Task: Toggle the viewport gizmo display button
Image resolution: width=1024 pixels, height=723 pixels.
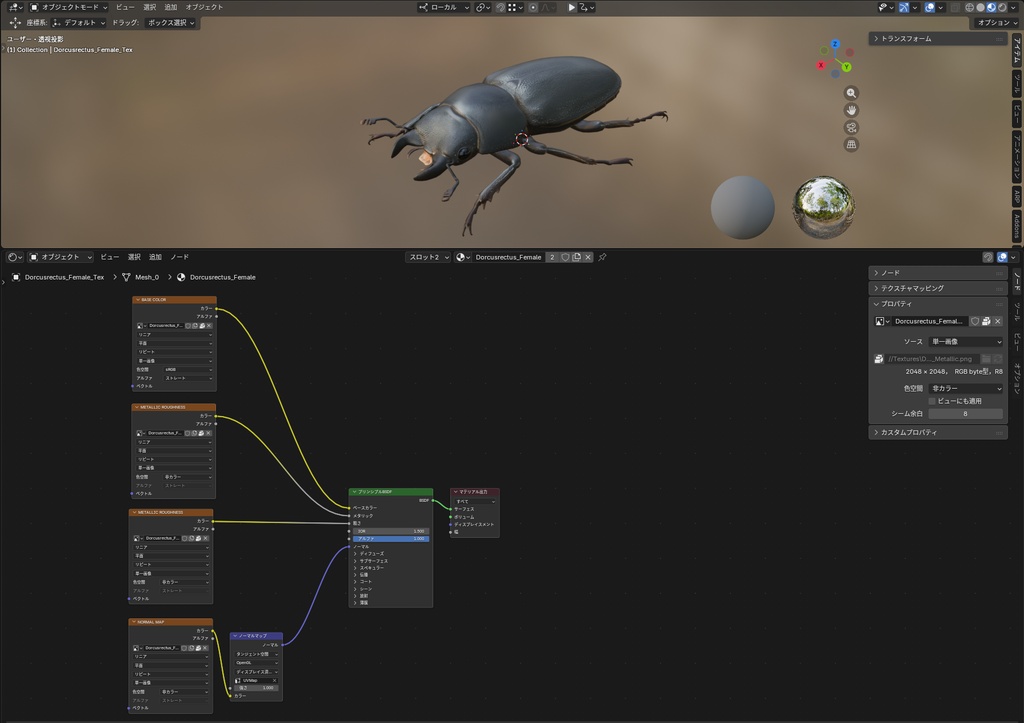Action: pos(904,7)
